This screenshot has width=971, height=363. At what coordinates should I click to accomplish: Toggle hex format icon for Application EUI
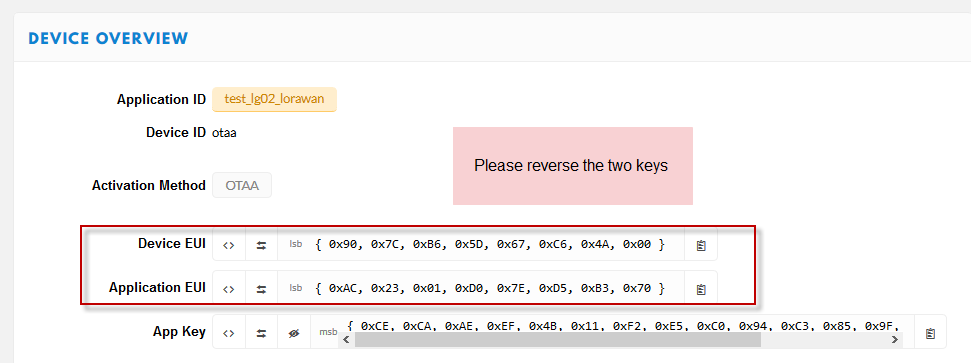229,289
